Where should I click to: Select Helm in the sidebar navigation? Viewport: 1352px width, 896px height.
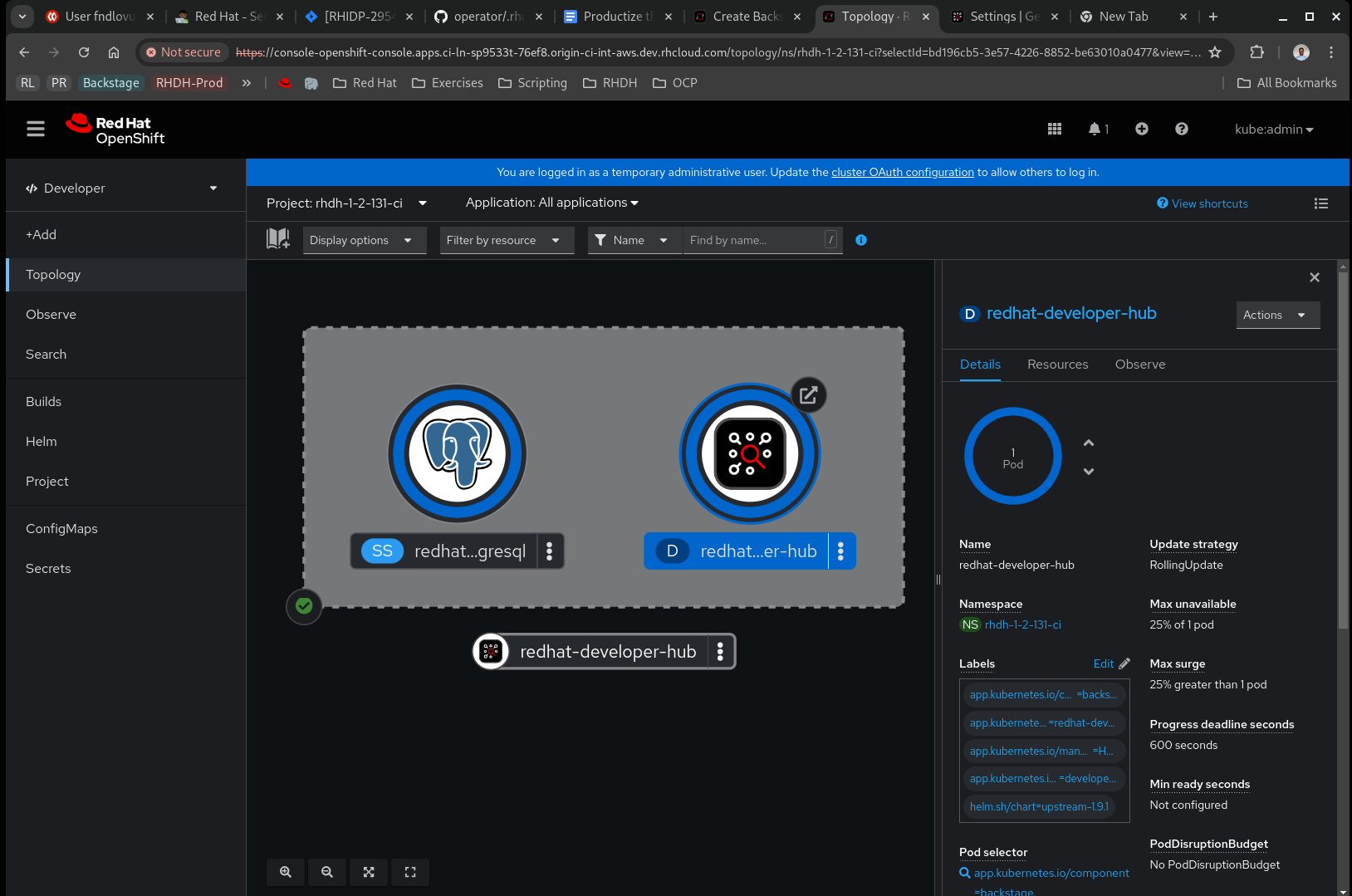point(42,442)
